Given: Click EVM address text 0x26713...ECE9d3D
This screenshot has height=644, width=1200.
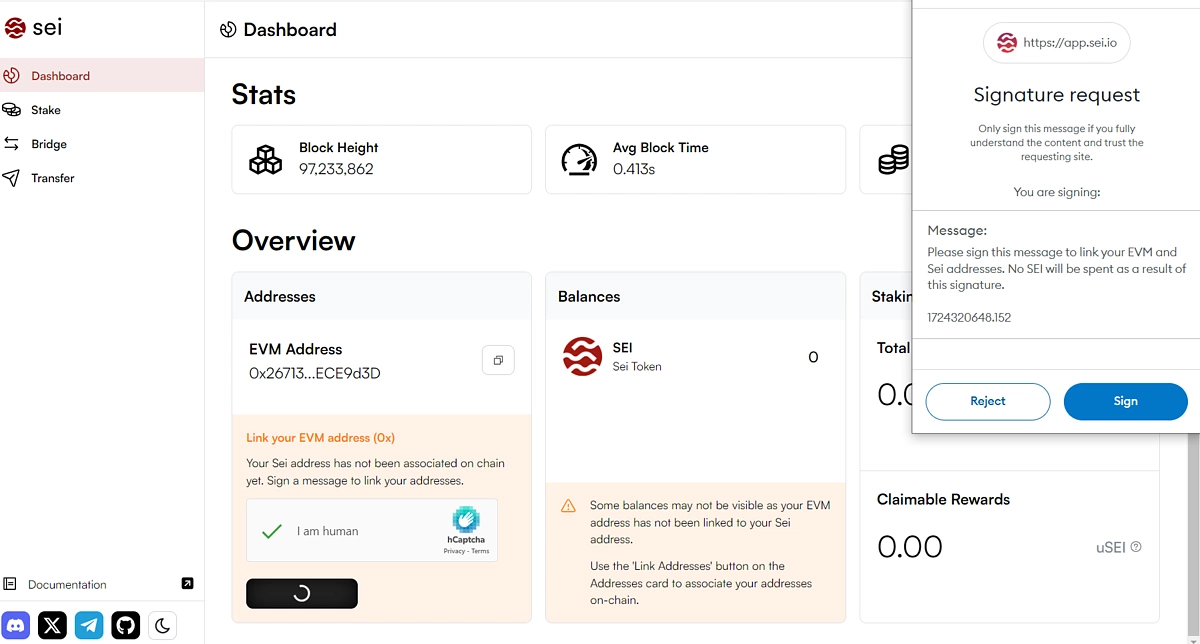Looking at the screenshot, I should 315,373.
